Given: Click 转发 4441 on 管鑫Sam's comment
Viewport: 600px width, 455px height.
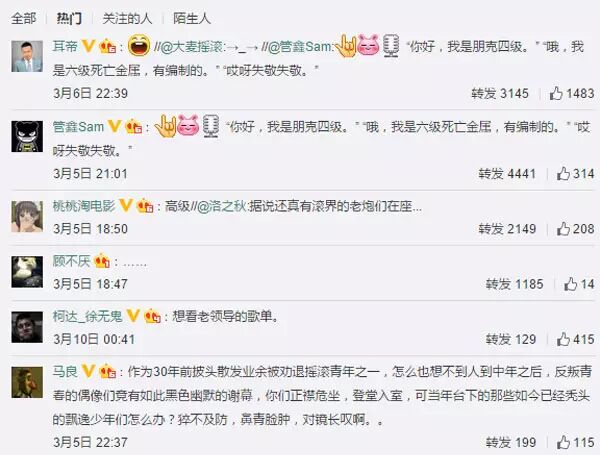Looking at the screenshot, I should coord(507,173).
